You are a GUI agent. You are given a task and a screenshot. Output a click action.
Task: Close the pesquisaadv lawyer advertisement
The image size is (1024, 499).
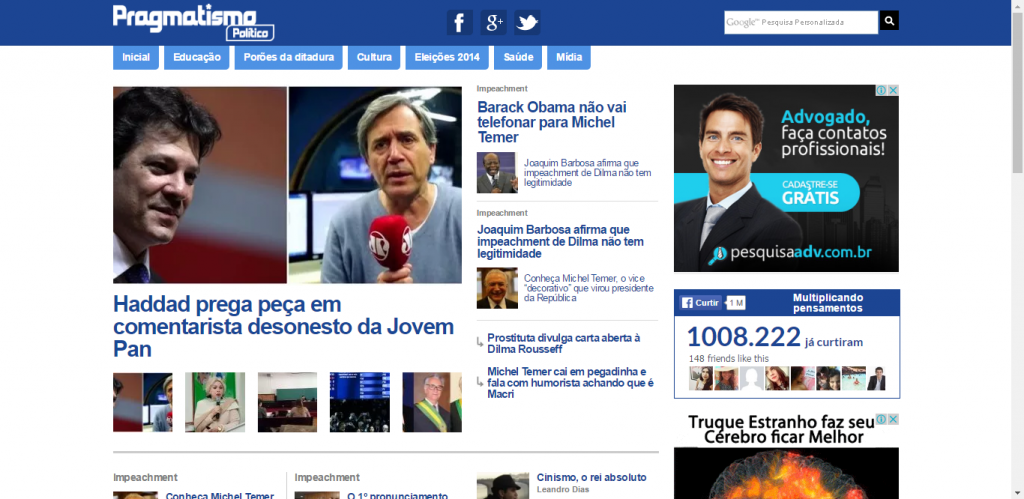click(893, 90)
